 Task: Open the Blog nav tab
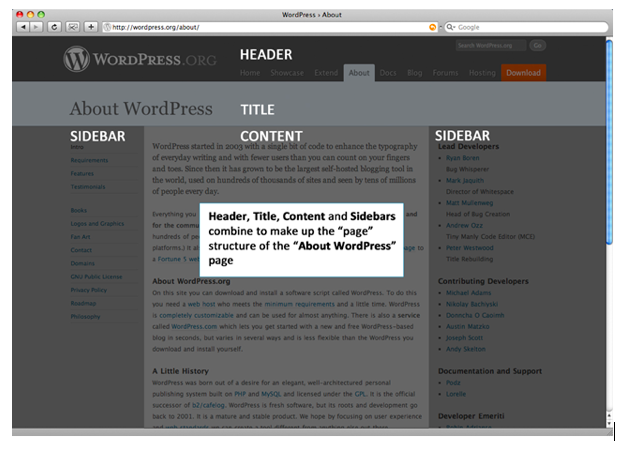(x=415, y=73)
